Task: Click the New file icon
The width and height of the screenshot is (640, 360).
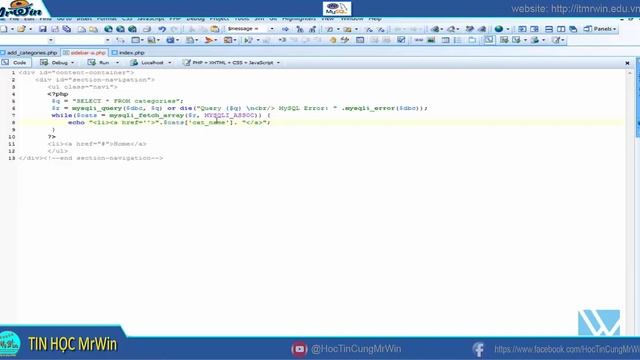Action: pyautogui.click(x=4, y=29)
